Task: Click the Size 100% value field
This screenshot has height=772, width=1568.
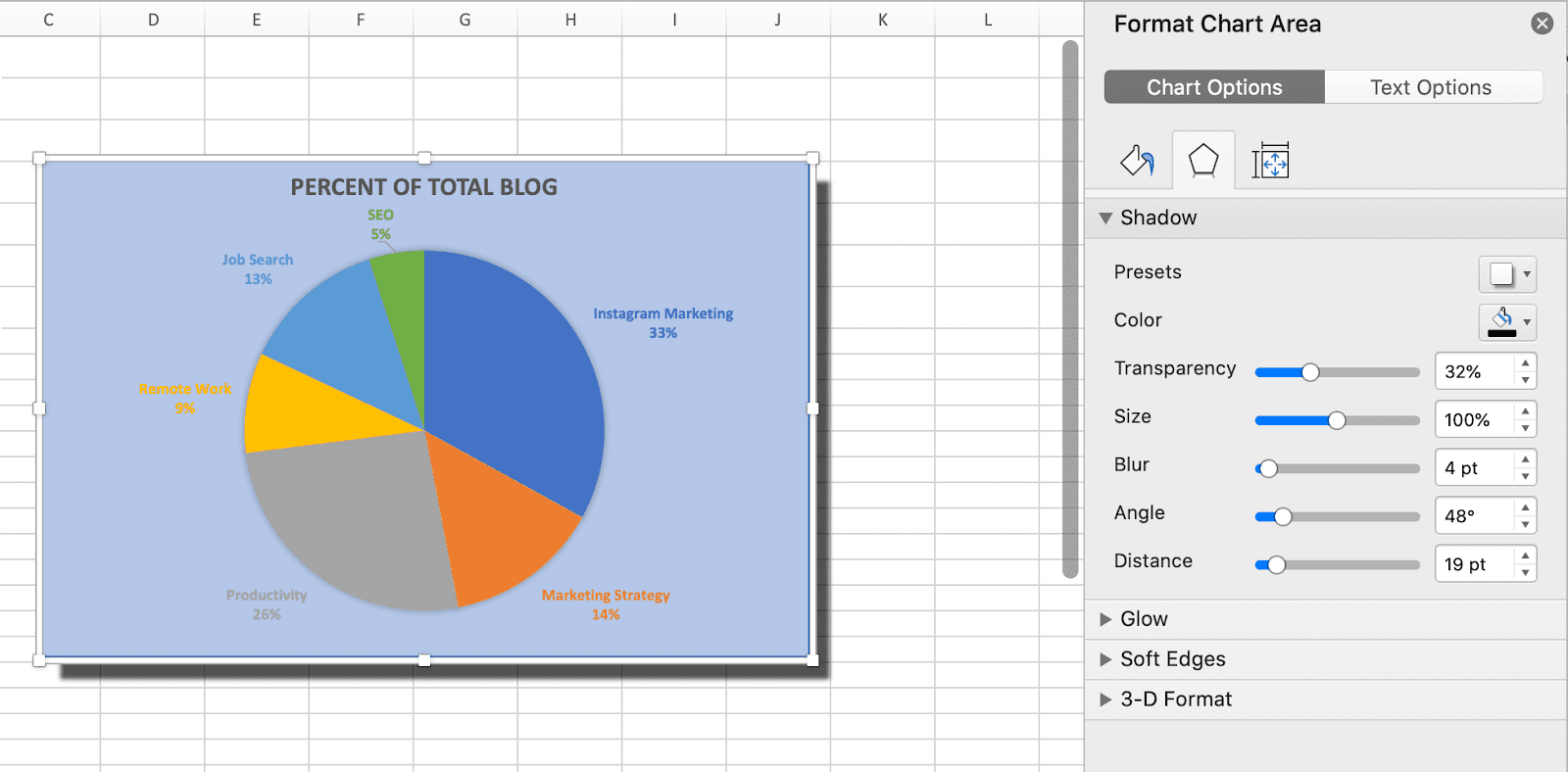Action: [x=1475, y=419]
